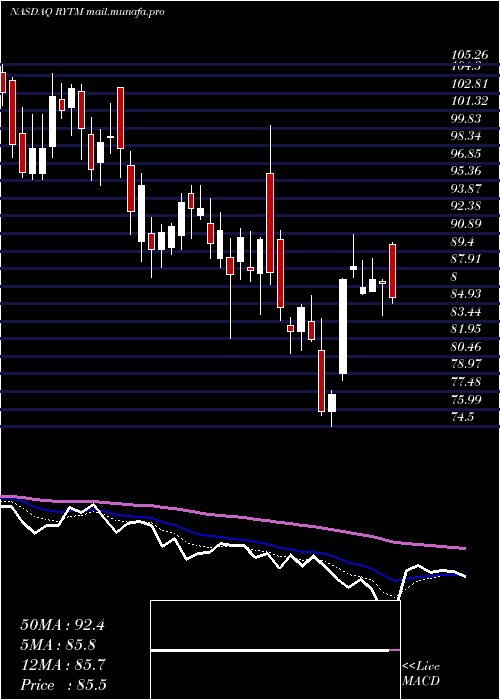
Task: Click the 12MA : 85.7 readout
Action: (62, 665)
